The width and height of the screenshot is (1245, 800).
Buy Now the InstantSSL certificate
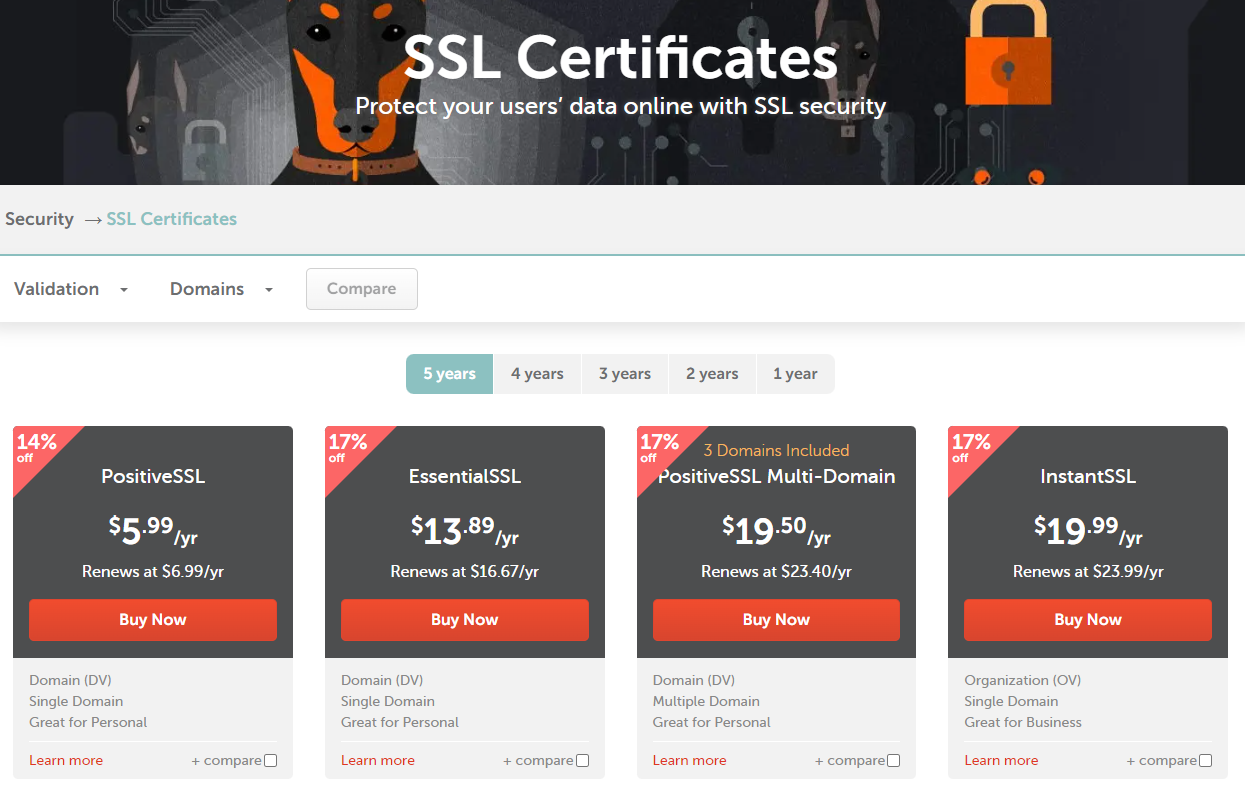(1087, 620)
